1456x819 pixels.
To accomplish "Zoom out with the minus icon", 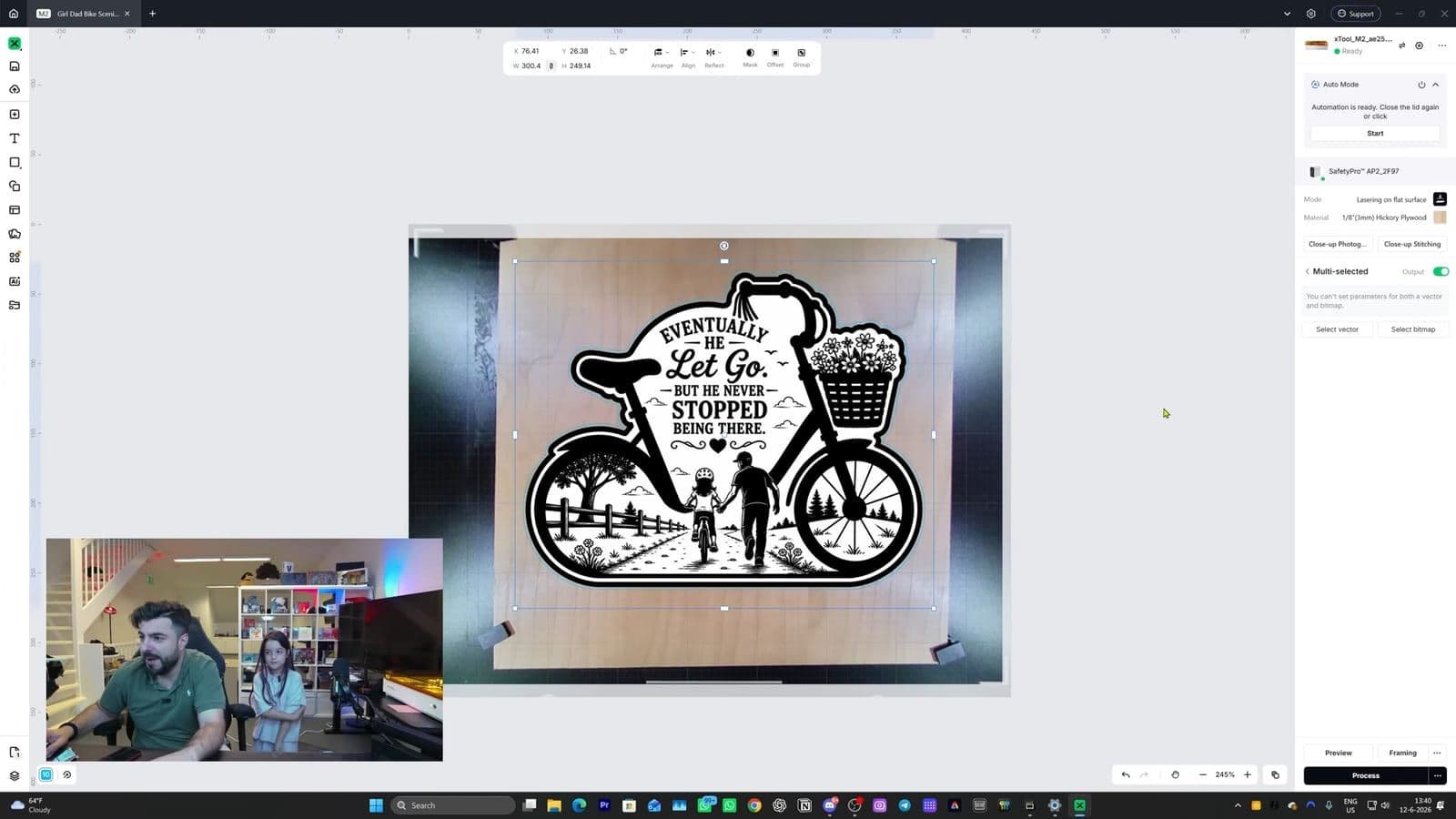I will tap(1203, 775).
